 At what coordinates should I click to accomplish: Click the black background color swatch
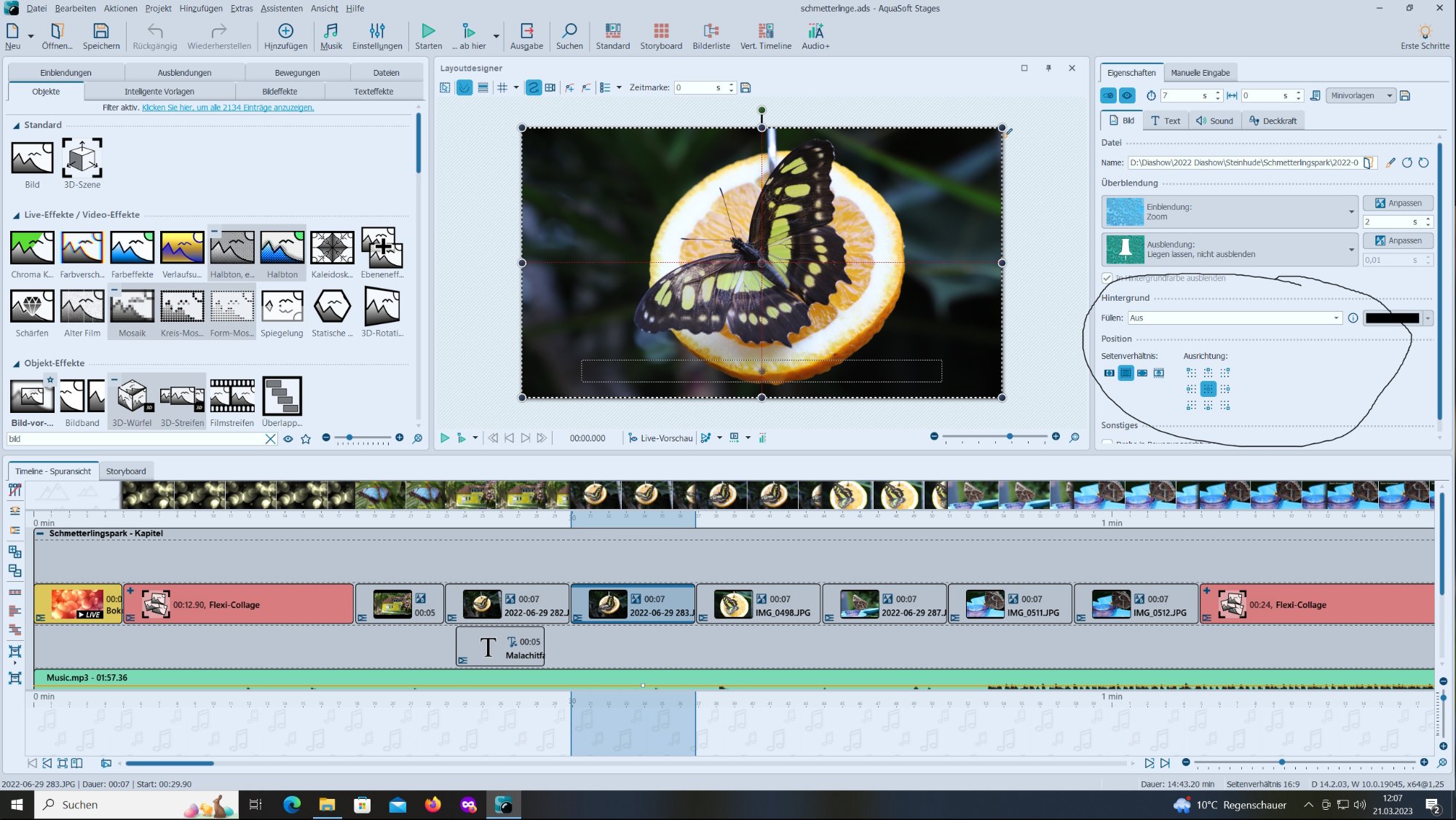[x=1392, y=318]
